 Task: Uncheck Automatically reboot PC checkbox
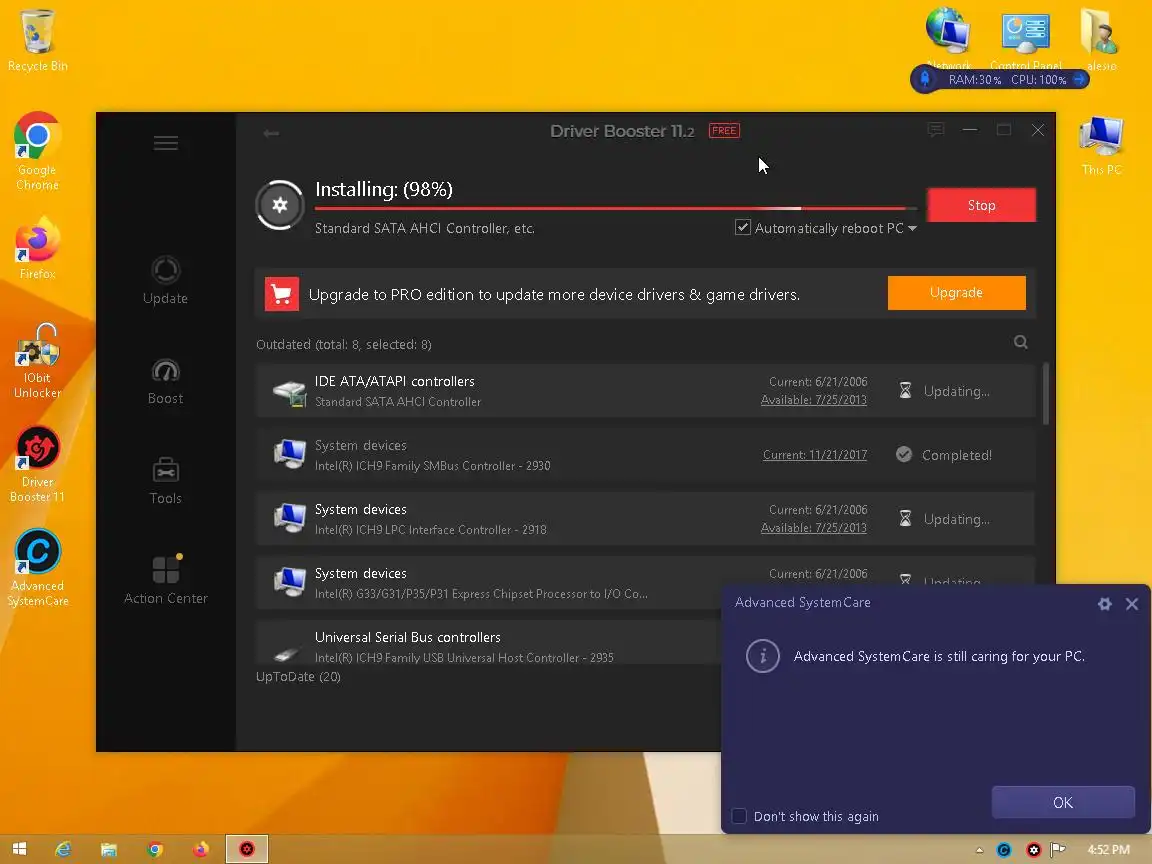pyautogui.click(x=742, y=228)
